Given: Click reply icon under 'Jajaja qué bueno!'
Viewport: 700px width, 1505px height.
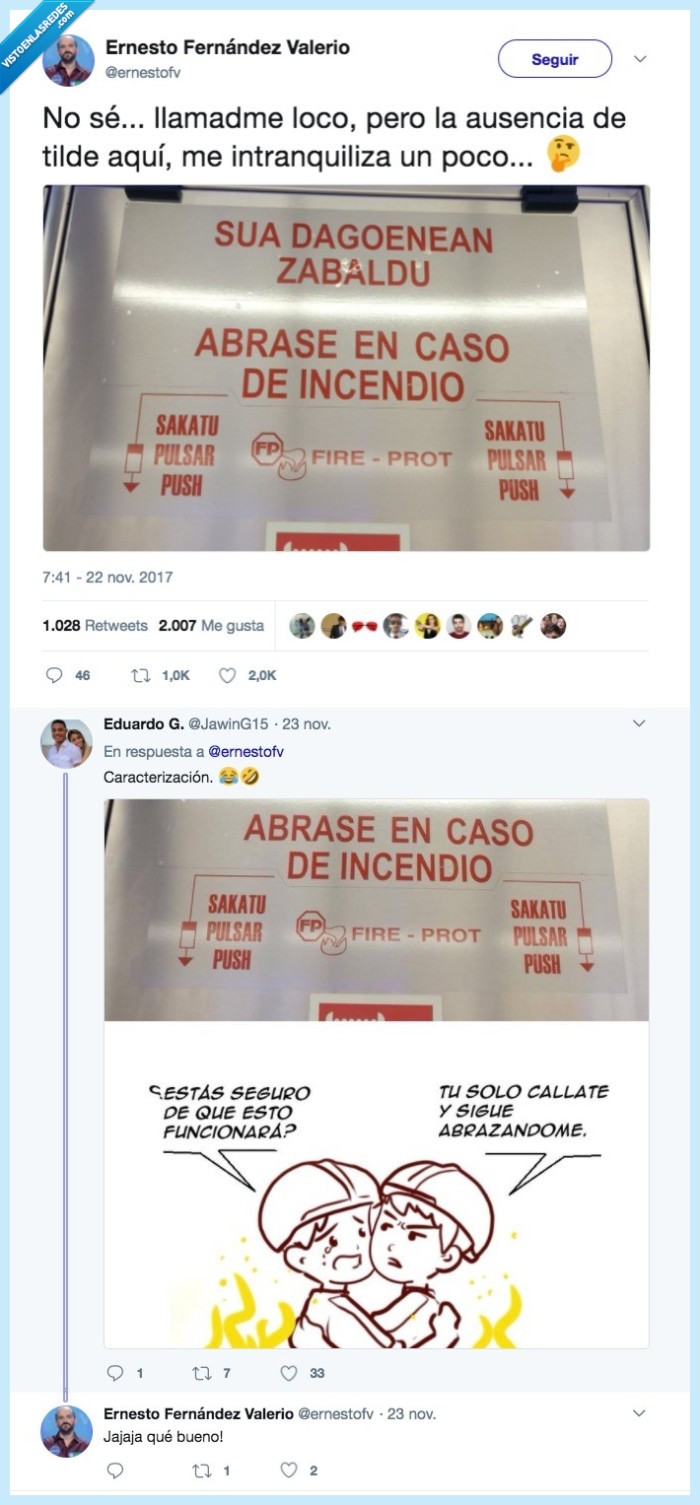Looking at the screenshot, I should point(115,1470).
